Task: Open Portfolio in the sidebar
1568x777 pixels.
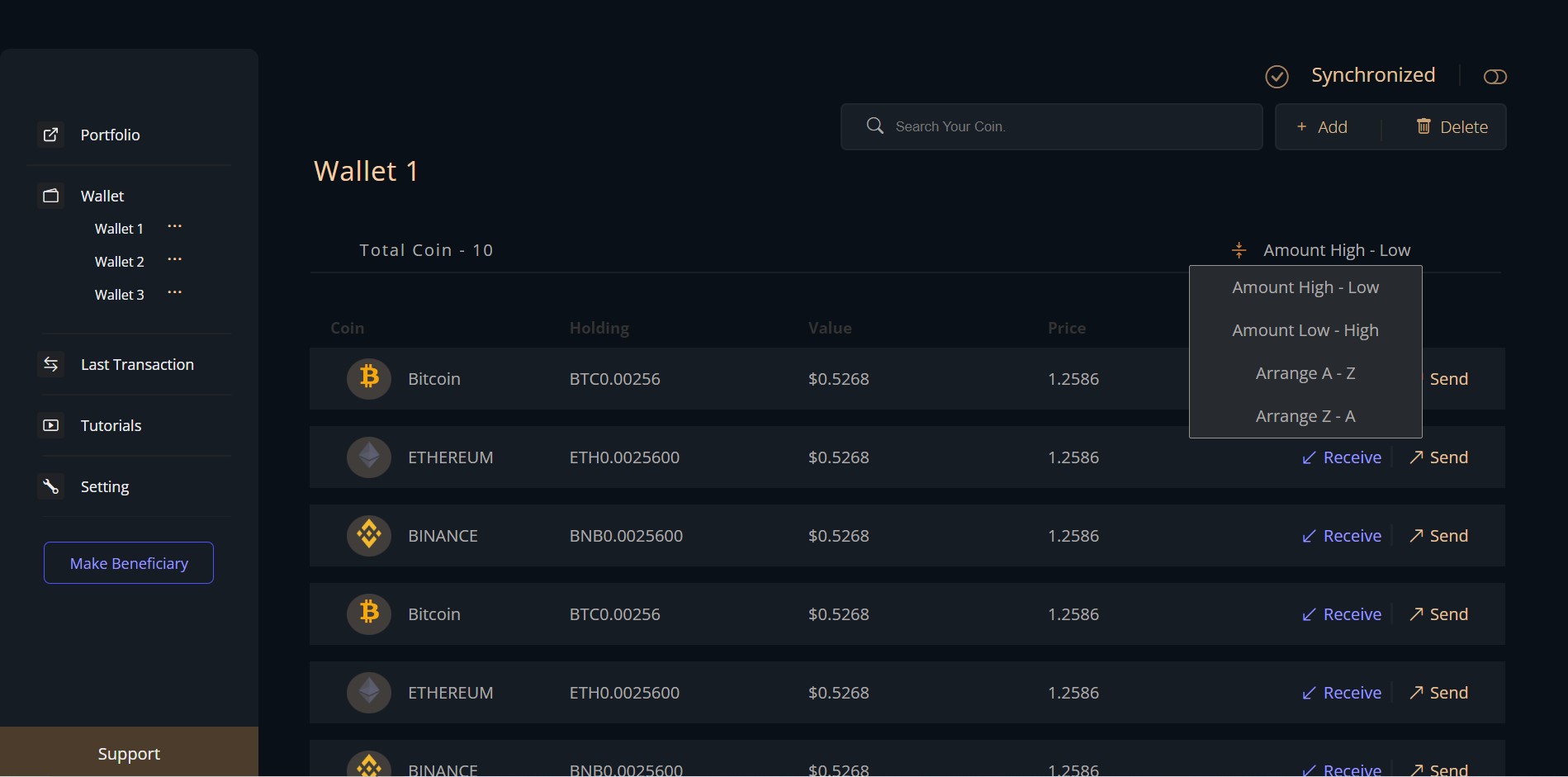Action: tap(110, 135)
